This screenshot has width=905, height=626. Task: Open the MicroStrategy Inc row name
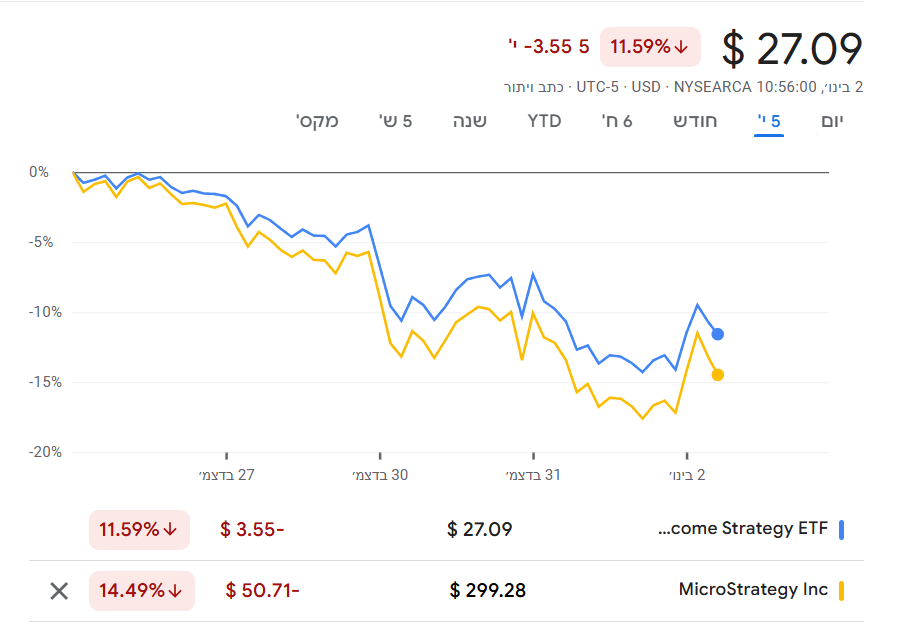753,589
